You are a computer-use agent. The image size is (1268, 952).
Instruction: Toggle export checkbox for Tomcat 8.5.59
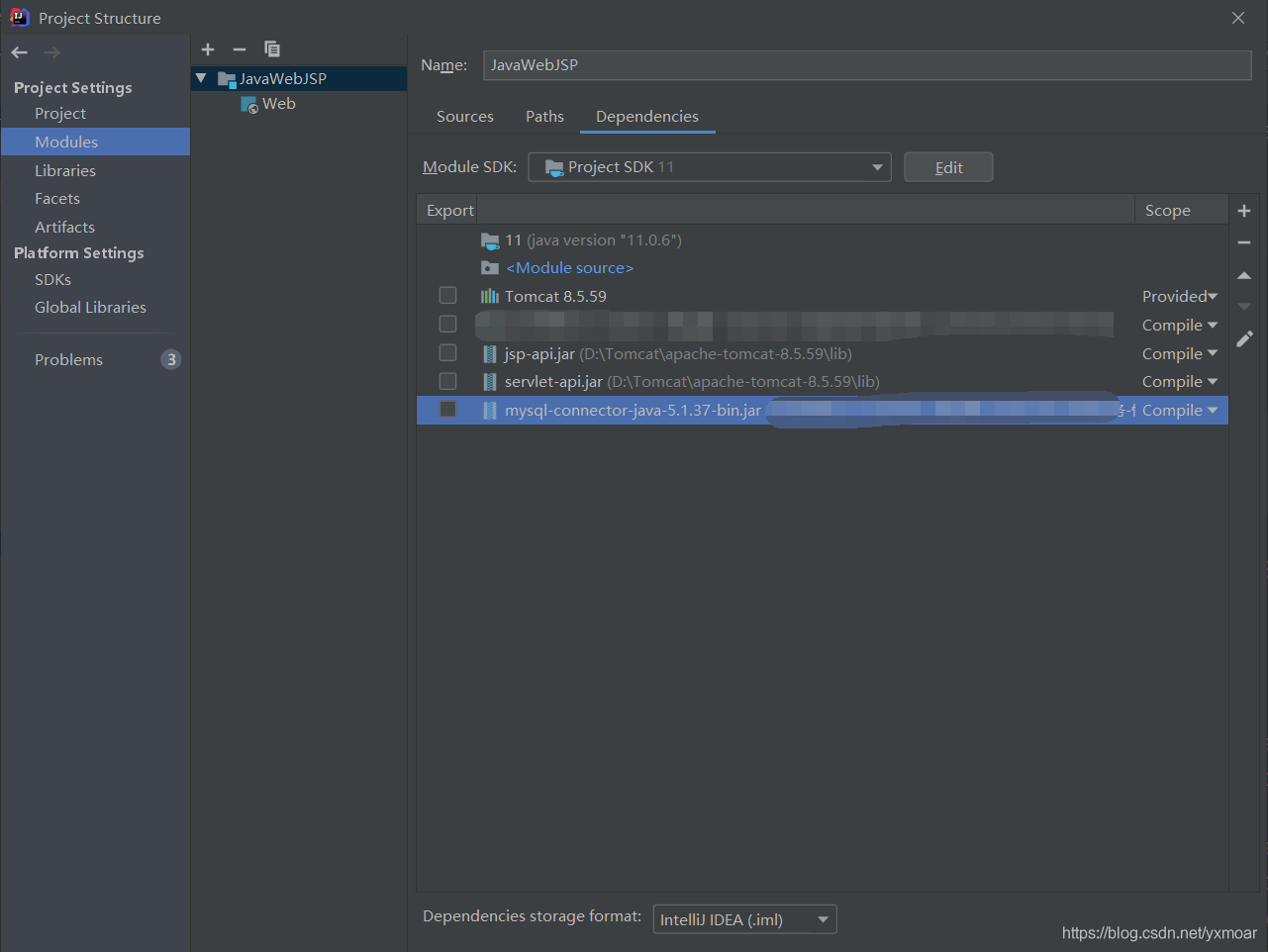[448, 296]
